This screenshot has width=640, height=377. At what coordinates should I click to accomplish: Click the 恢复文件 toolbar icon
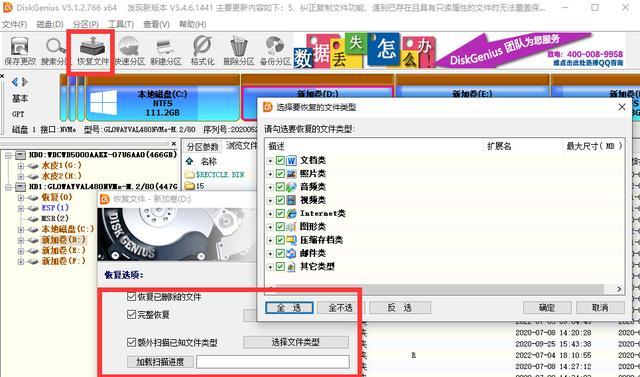[x=93, y=51]
